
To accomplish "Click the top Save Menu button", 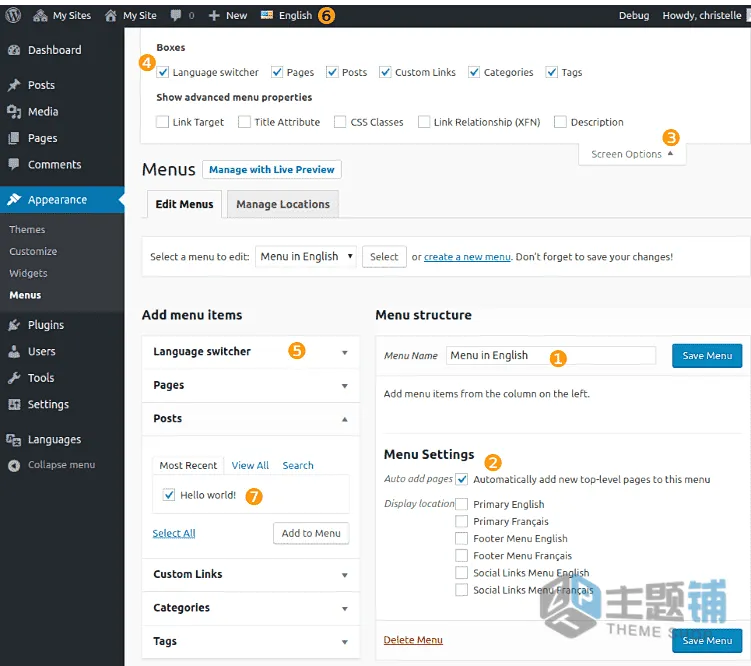I will 707,356.
